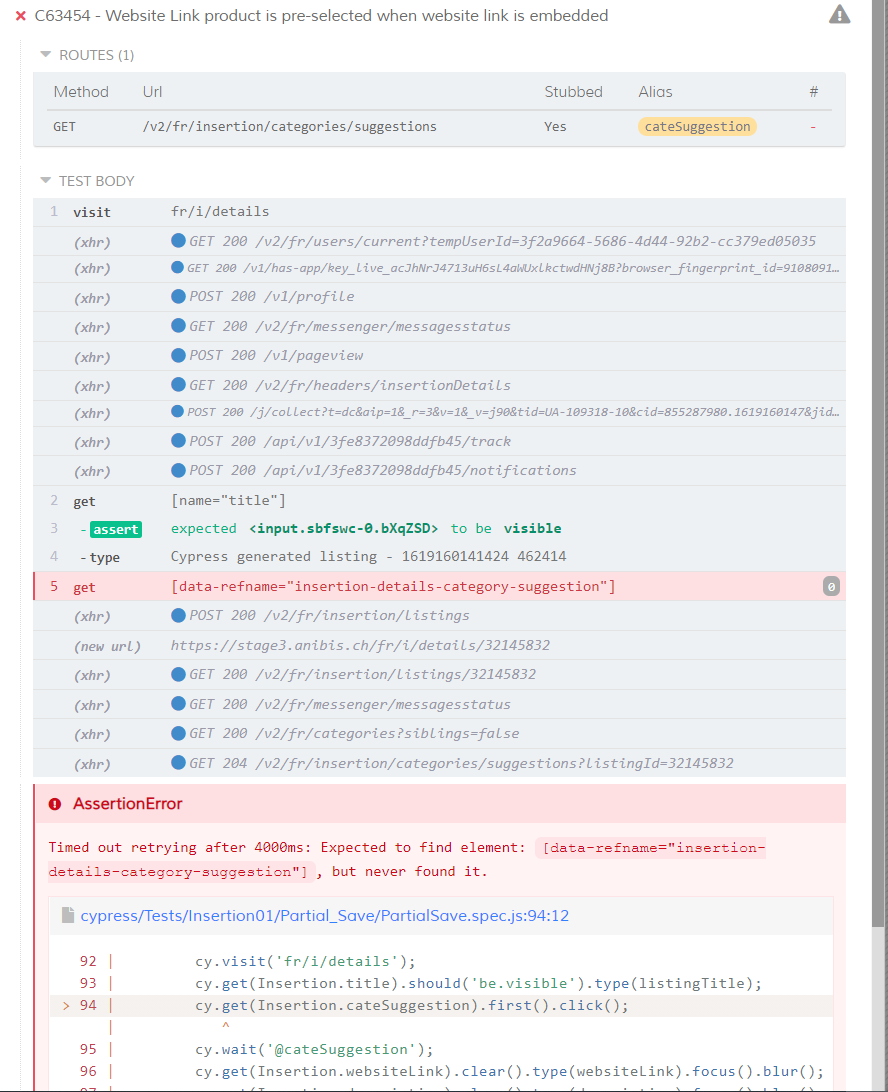The width and height of the screenshot is (888, 1092).
Task: Select the cateSuggestion alias badge
Action: 697,126
